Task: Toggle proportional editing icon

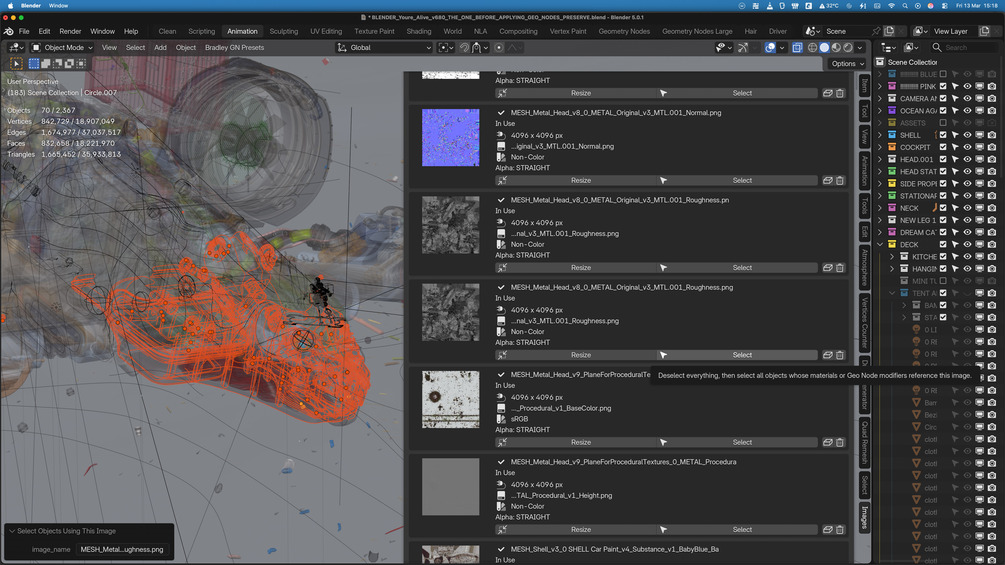Action: pos(499,47)
